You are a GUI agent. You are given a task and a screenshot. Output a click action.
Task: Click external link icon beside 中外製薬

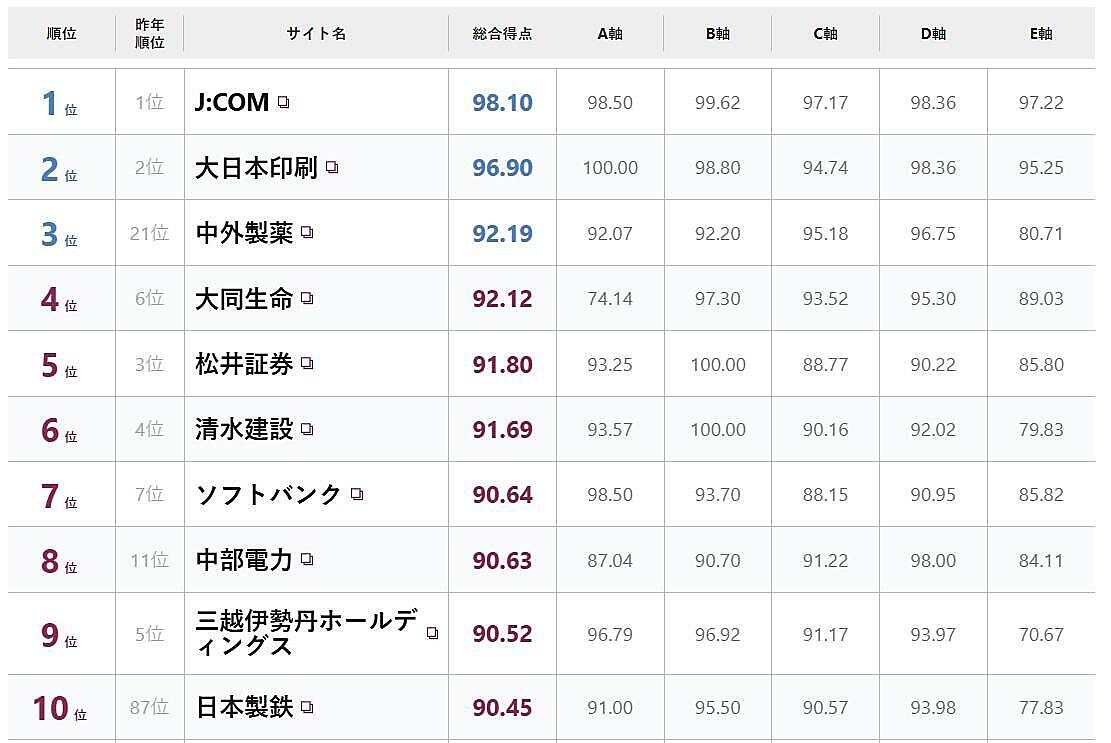307,232
